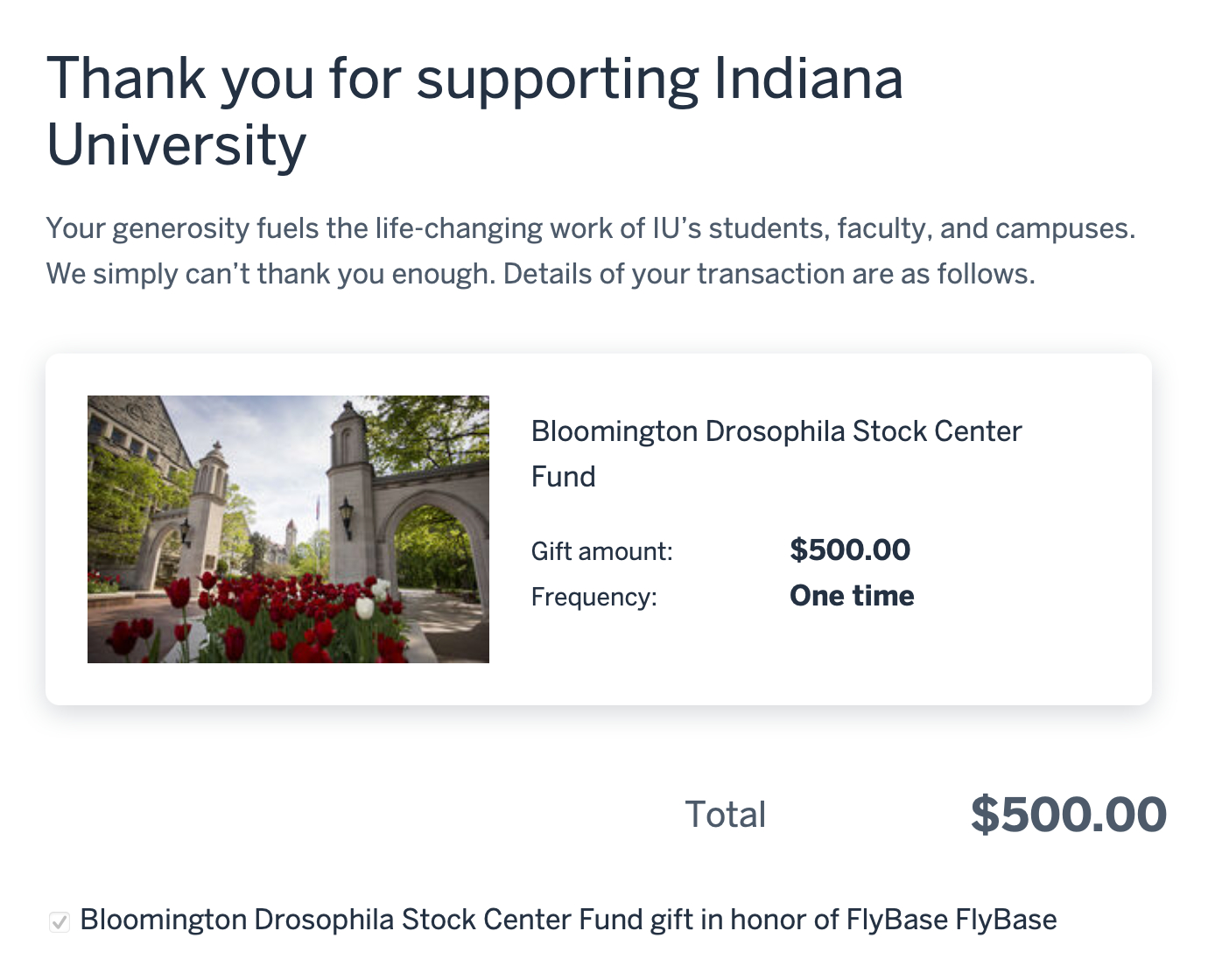Click the large $500.00 total amount
Image resolution: width=1215 pixels, height=980 pixels.
pos(1068,815)
